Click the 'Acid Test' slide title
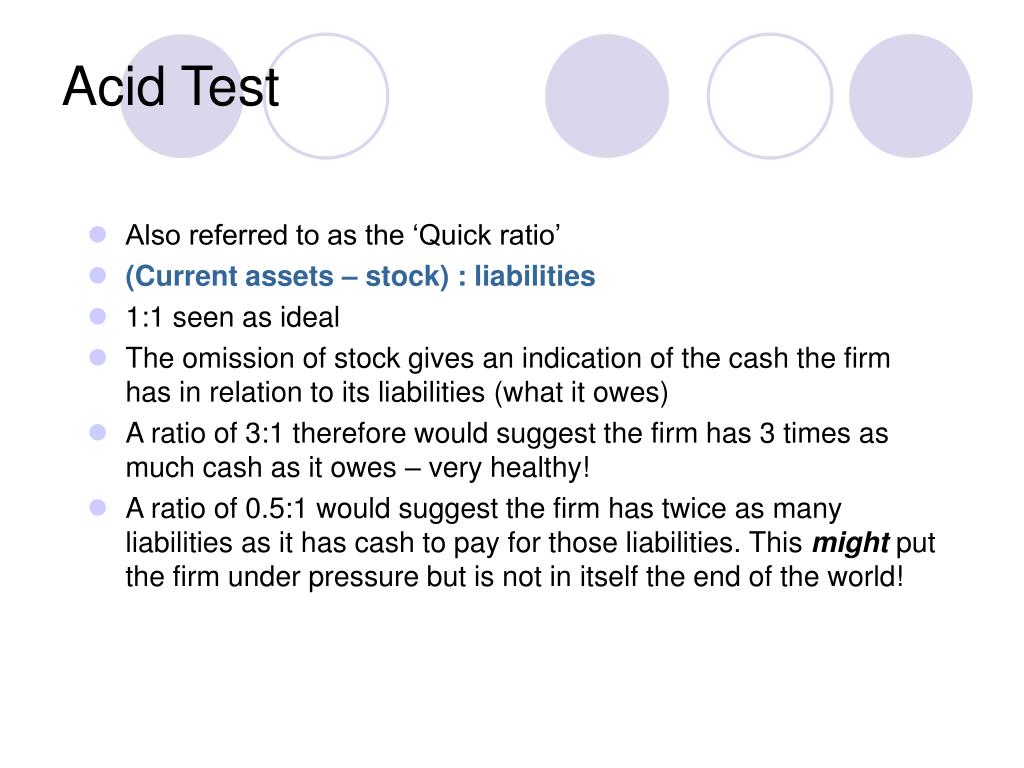 pyautogui.click(x=170, y=86)
